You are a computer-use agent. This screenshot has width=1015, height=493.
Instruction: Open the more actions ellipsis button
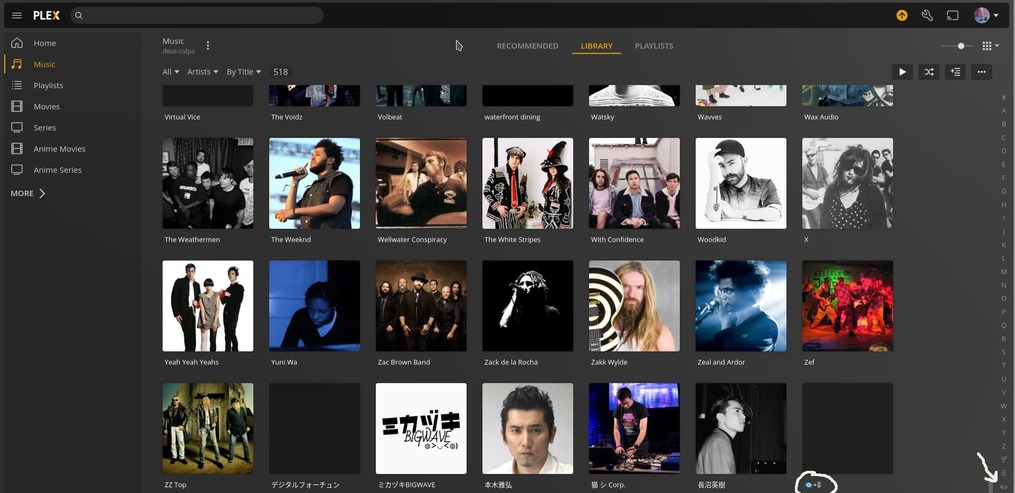coord(981,72)
